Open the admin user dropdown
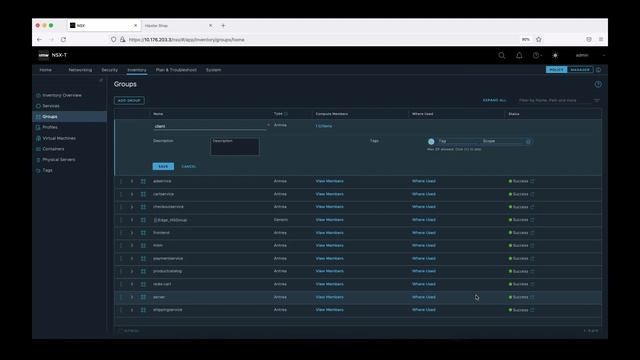The image size is (640, 360). click(589, 56)
